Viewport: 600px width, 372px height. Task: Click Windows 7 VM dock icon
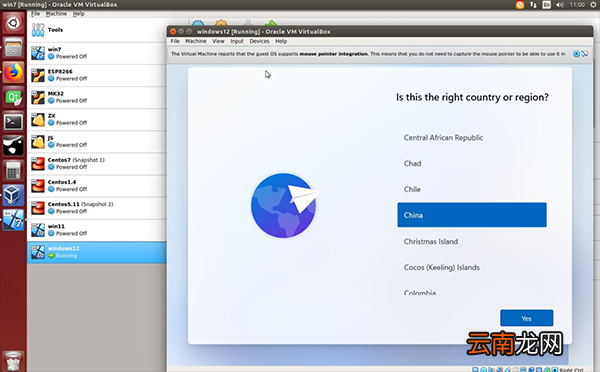13,220
